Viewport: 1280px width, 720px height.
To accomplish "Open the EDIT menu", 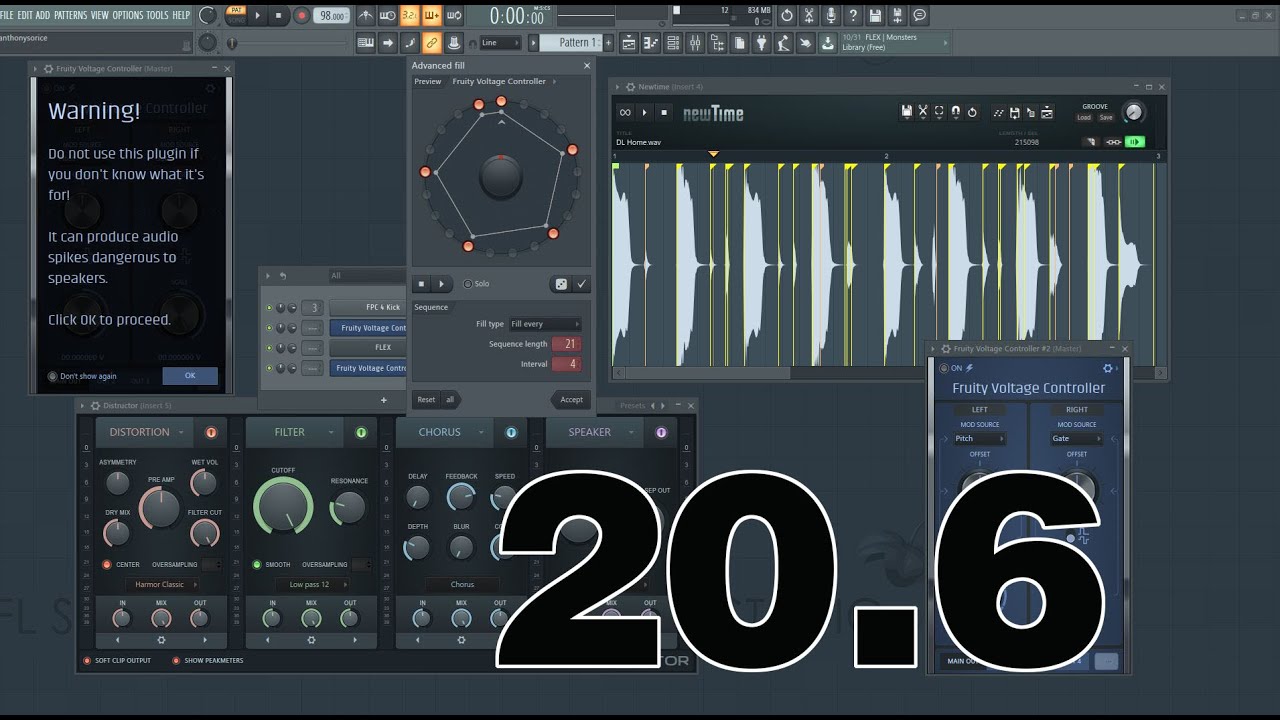I will point(25,15).
